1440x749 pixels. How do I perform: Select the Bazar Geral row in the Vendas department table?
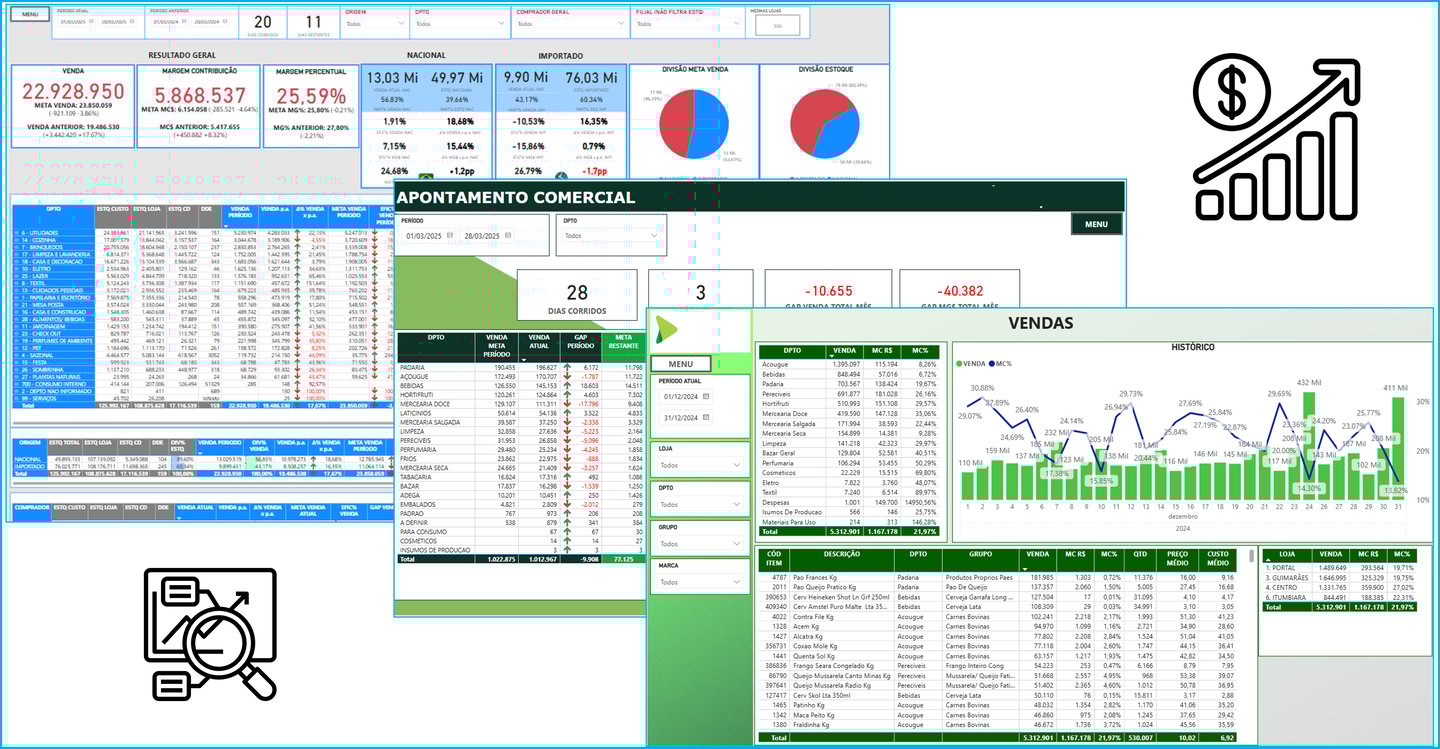[849, 453]
